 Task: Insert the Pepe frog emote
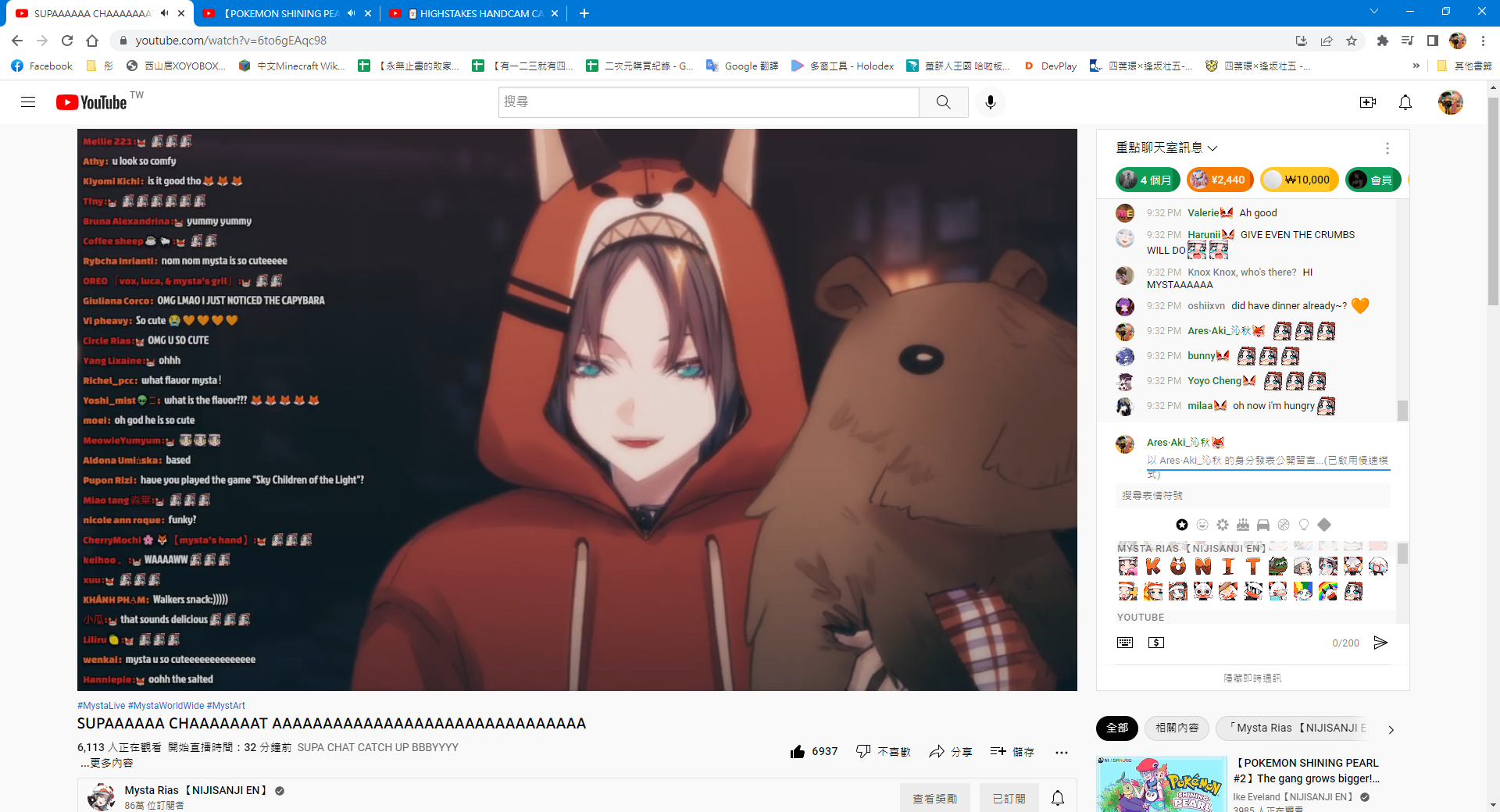point(1278,566)
